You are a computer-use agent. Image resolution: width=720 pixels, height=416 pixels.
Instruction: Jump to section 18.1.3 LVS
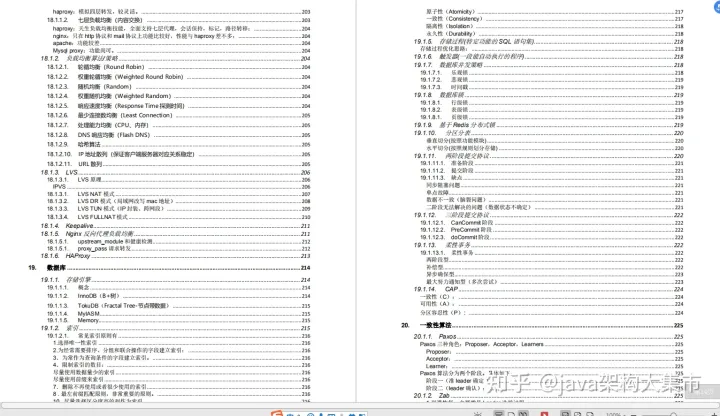click(x=175, y=172)
